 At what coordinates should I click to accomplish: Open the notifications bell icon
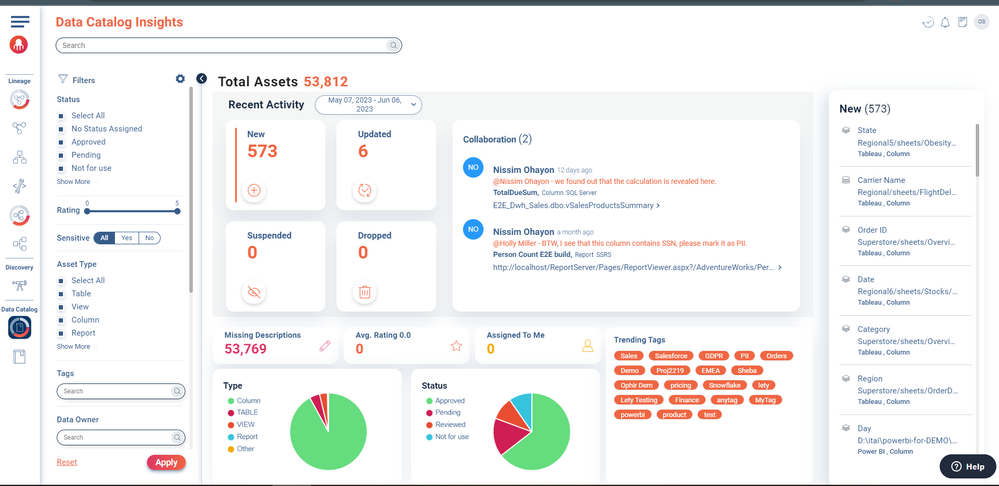[x=945, y=22]
